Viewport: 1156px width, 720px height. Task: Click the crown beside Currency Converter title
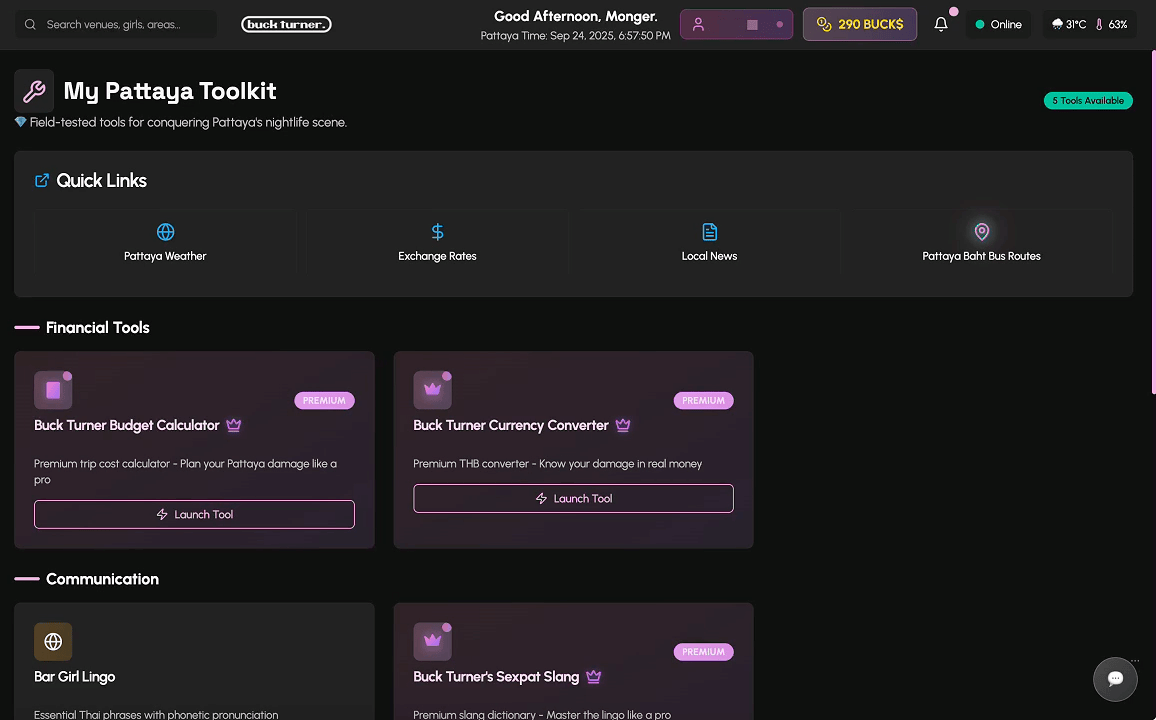pos(623,425)
